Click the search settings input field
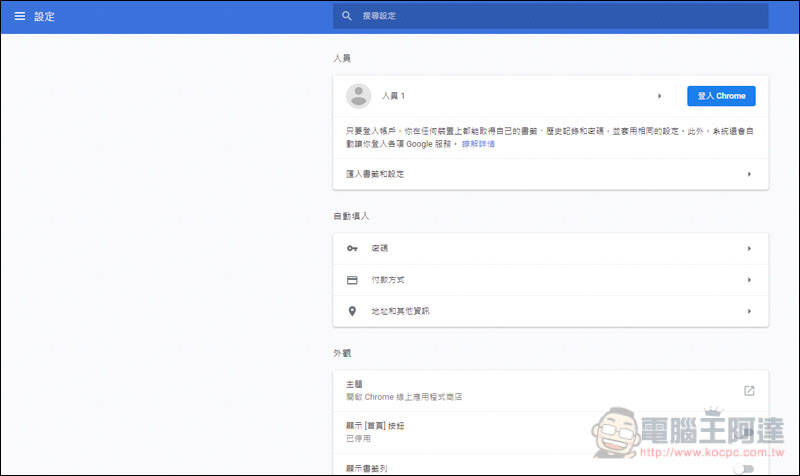This screenshot has width=800, height=476. (x=551, y=16)
